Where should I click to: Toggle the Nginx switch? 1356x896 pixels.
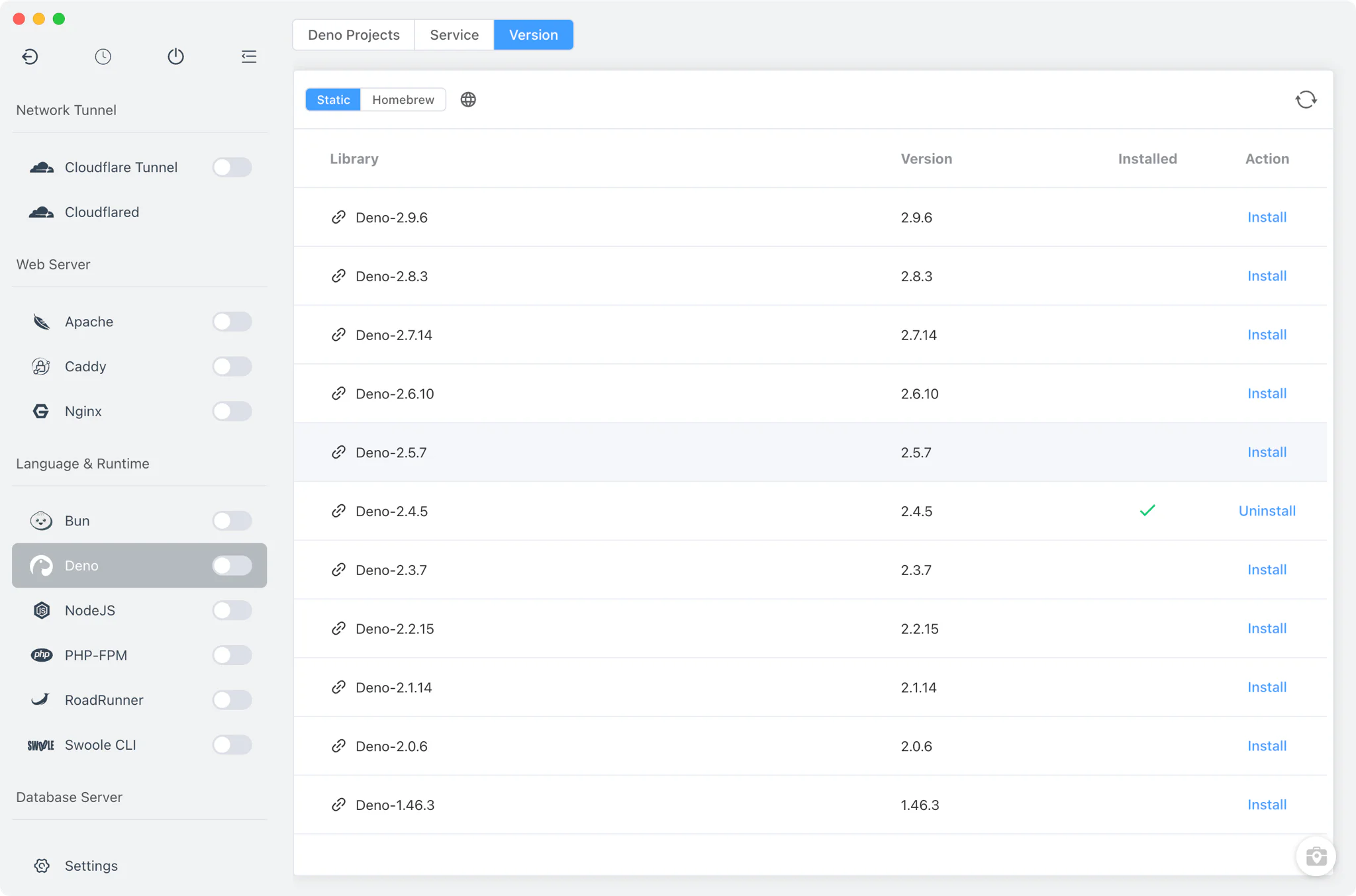click(x=232, y=412)
